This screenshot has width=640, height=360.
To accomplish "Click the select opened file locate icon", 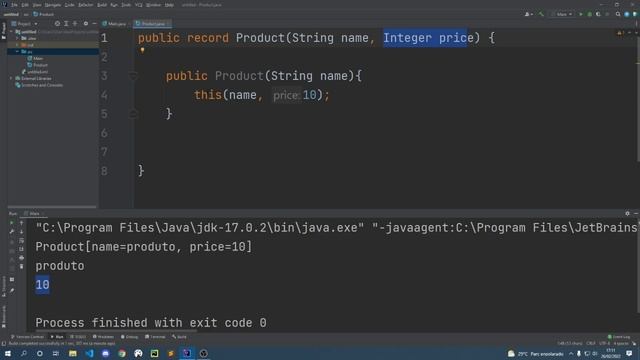I will pos(57,24).
